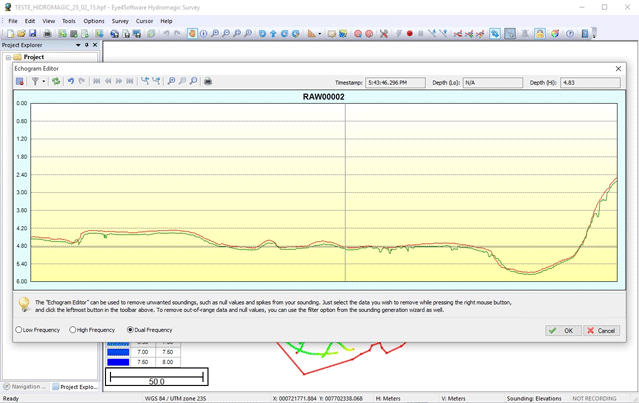The width and height of the screenshot is (639, 403).
Task: Click the green Refresh icon in Echogram Editor
Action: point(56,81)
